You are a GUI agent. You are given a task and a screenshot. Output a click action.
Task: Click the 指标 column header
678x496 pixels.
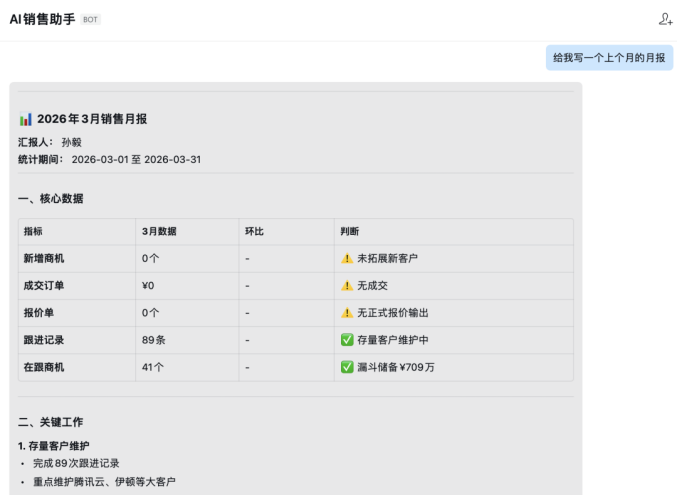point(33,231)
